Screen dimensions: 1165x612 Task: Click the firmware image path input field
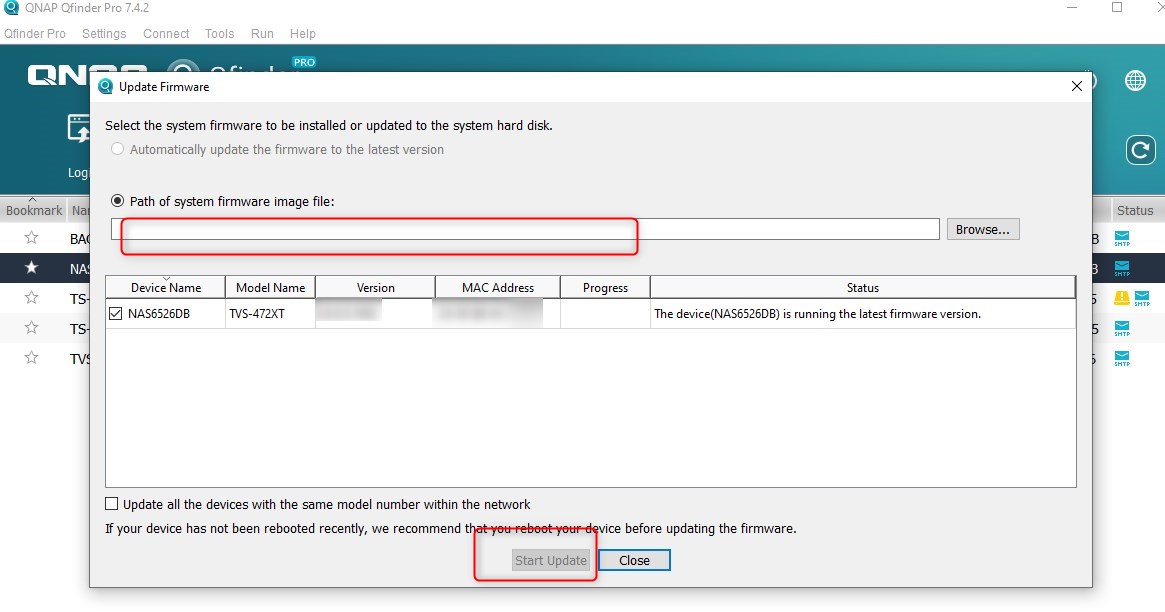click(x=525, y=230)
